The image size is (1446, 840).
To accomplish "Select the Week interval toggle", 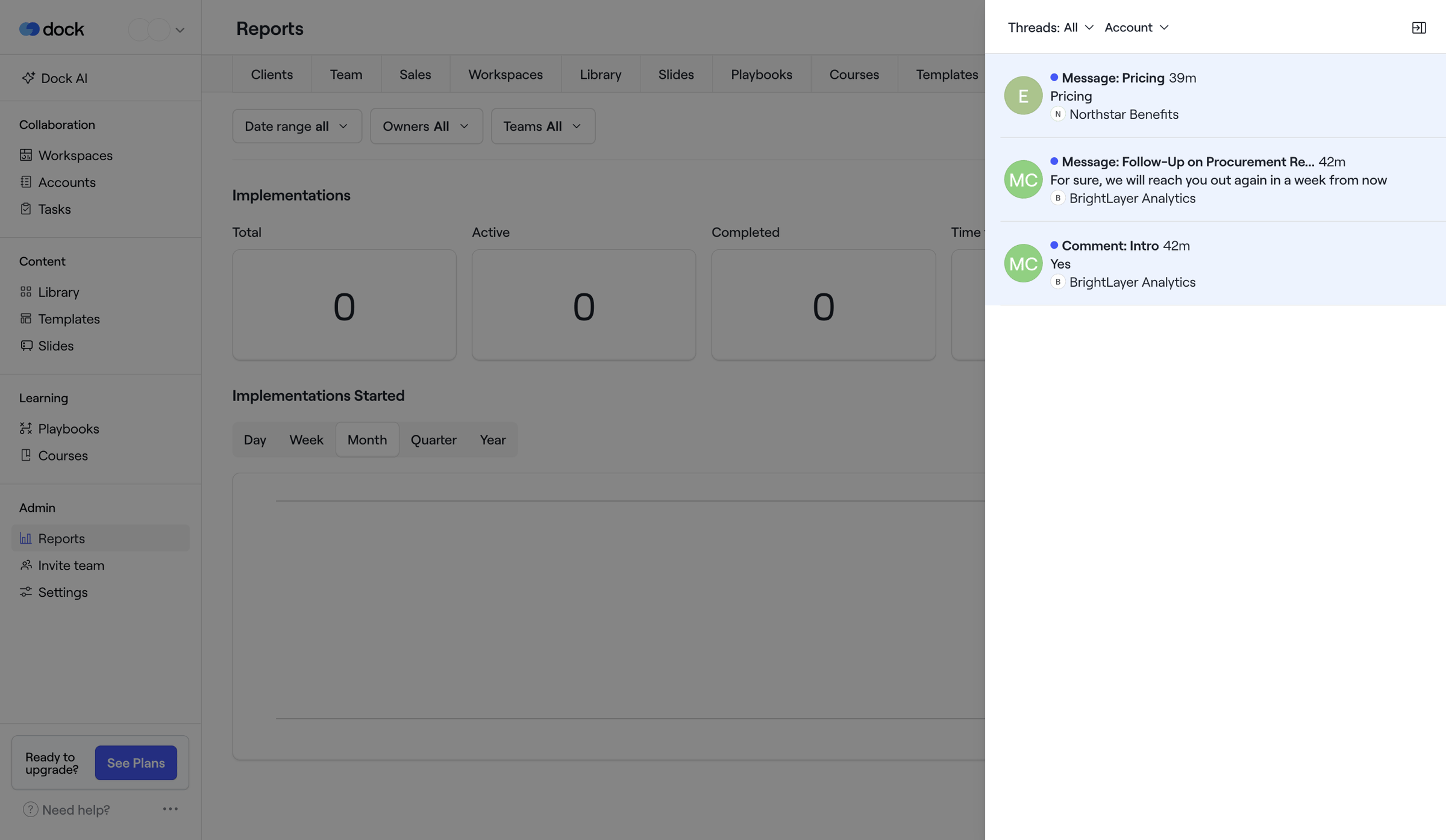I will tap(306, 440).
